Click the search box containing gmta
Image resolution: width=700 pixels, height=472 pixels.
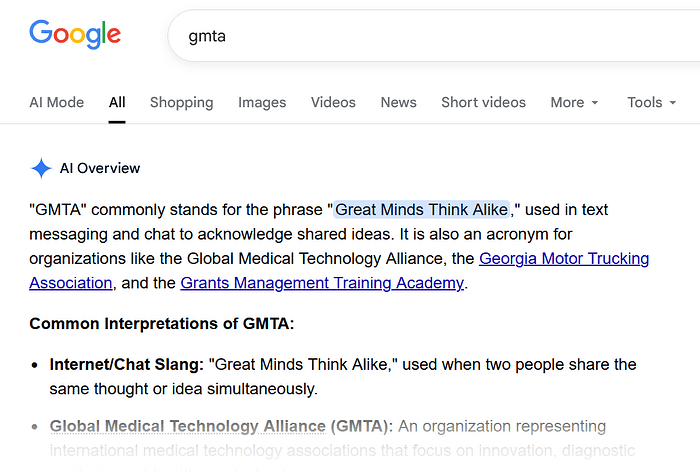pyautogui.click(x=430, y=36)
